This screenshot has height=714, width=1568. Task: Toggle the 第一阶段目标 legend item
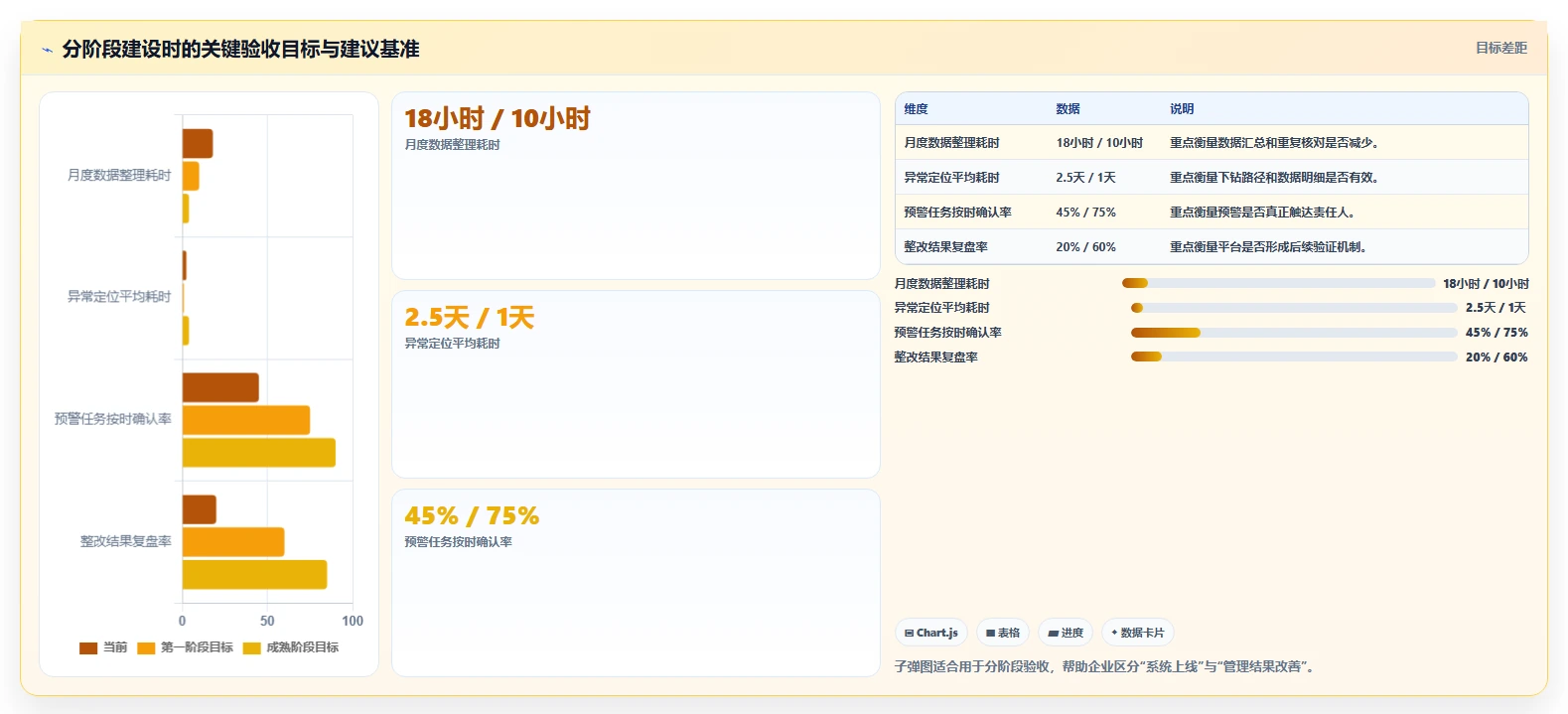185,647
